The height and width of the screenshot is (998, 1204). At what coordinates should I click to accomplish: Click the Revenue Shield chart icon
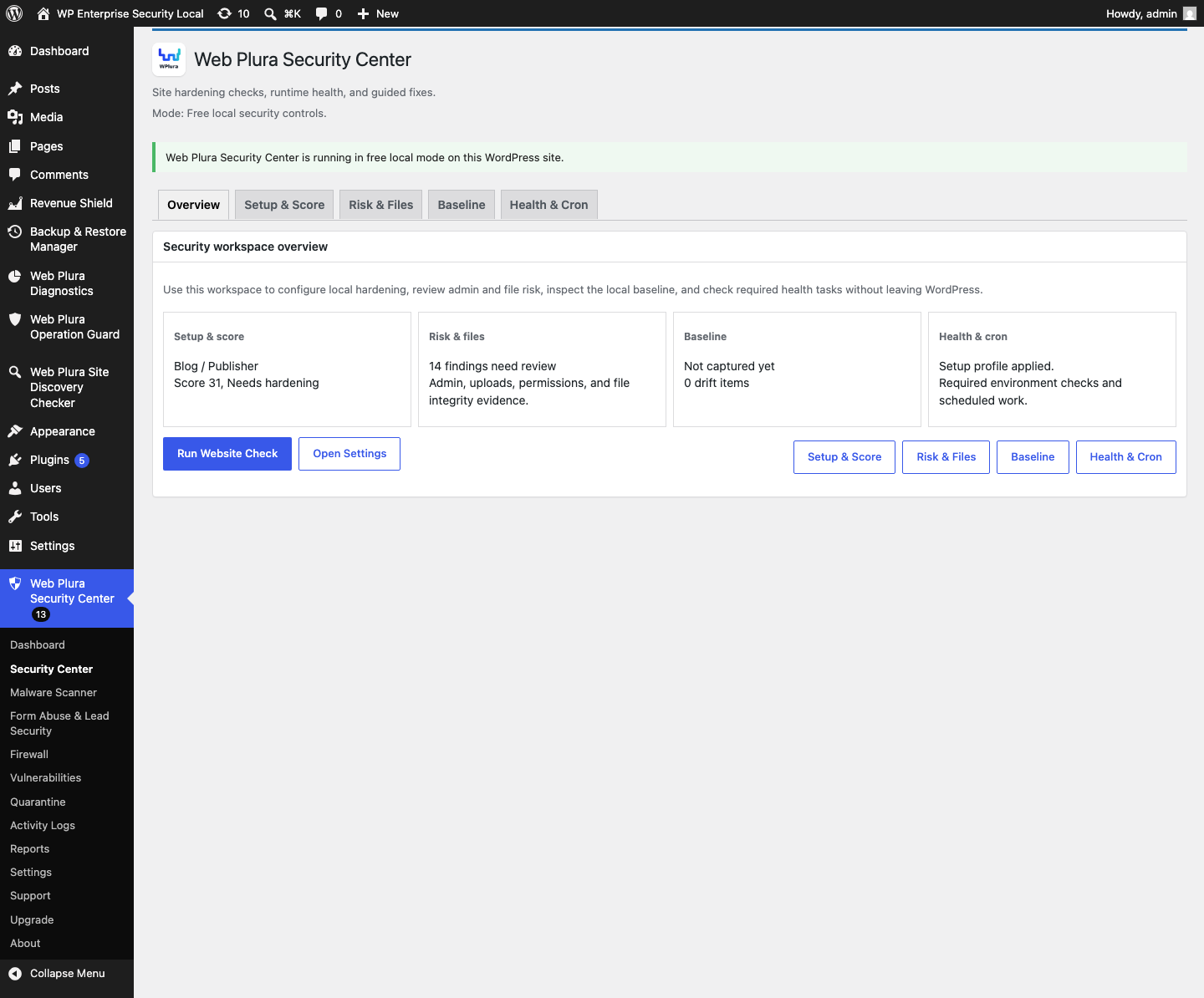(x=15, y=203)
